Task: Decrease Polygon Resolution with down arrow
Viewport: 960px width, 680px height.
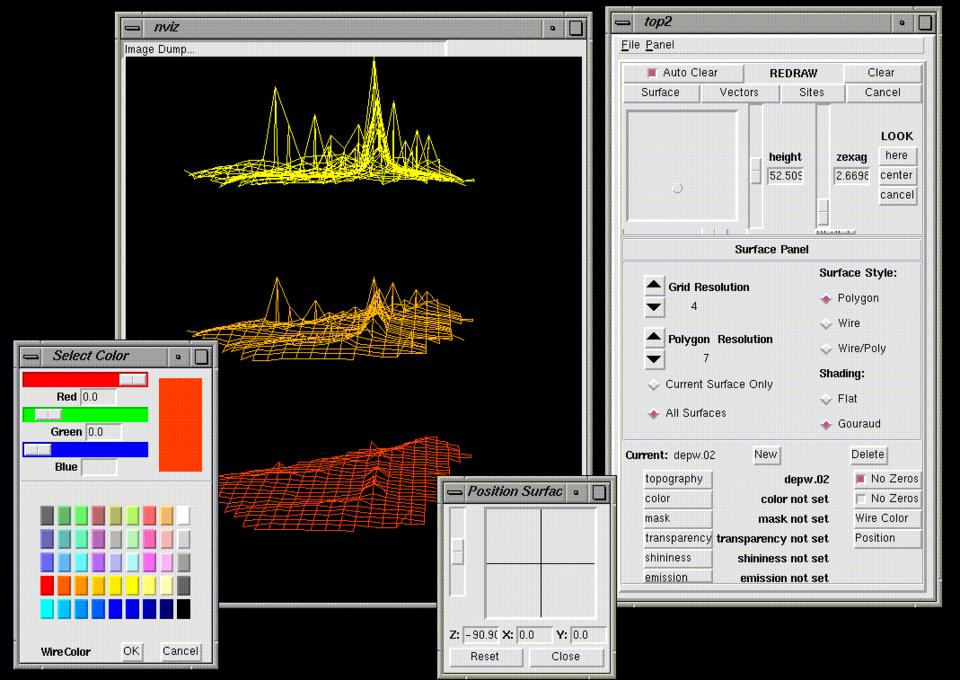Action: (x=654, y=359)
